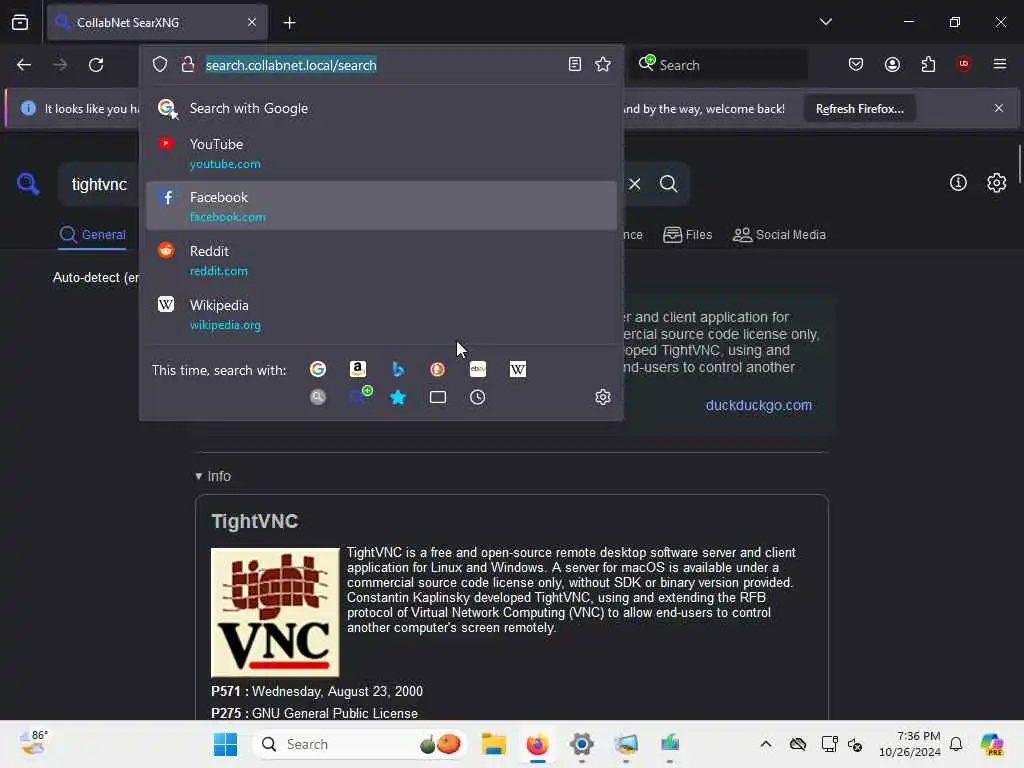Open the weather widget showing 86°
The height and width of the screenshot is (768, 1024).
(x=33, y=743)
